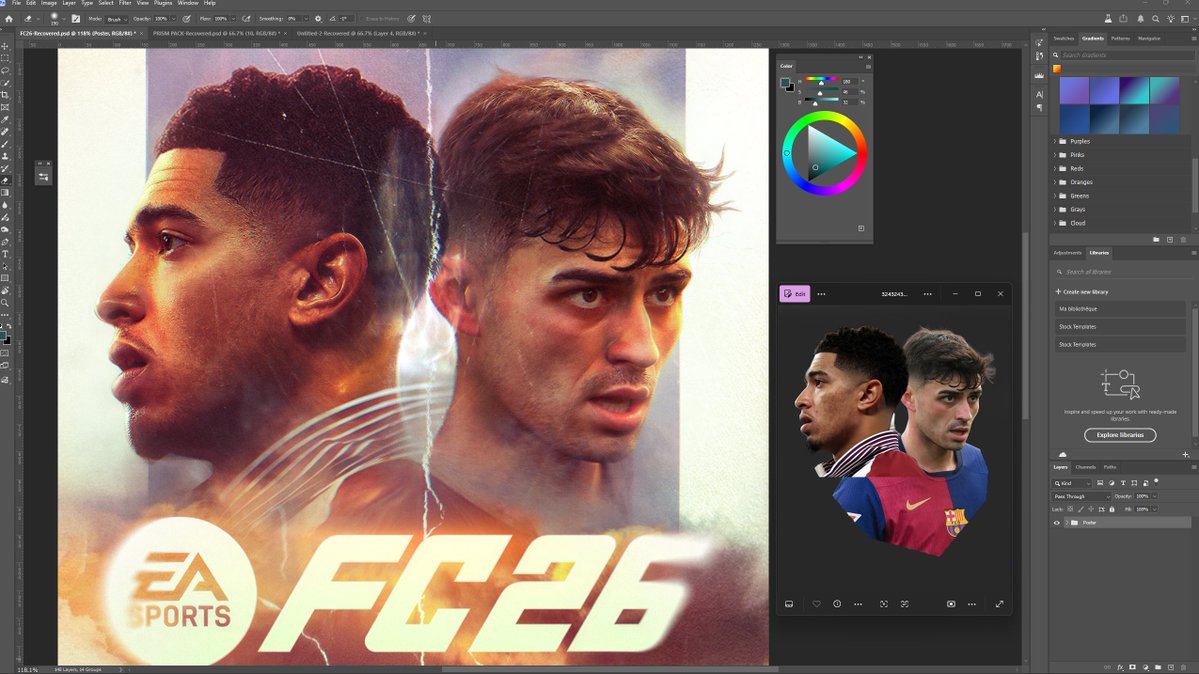Open eraser Mode dropdown
Image resolution: width=1199 pixels, height=674 pixels.
coord(116,18)
